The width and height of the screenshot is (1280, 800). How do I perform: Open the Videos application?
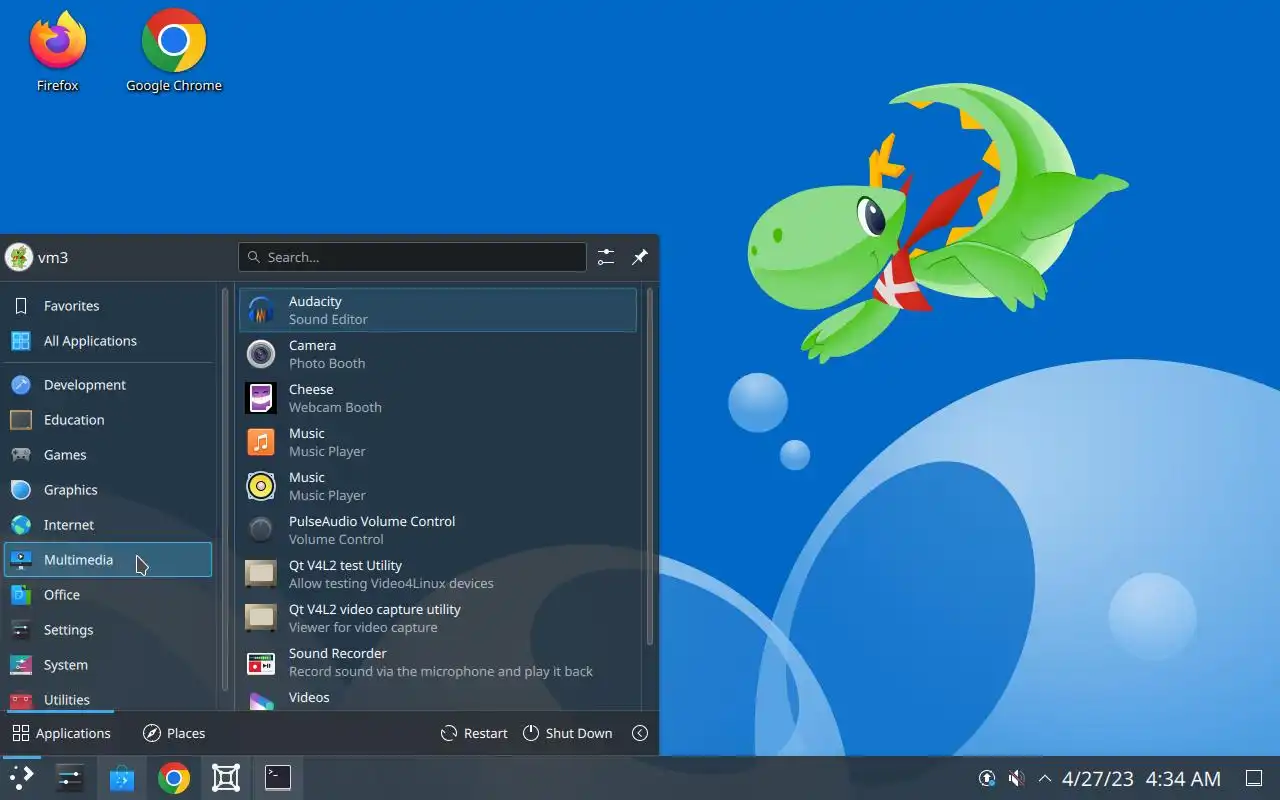tap(438, 698)
